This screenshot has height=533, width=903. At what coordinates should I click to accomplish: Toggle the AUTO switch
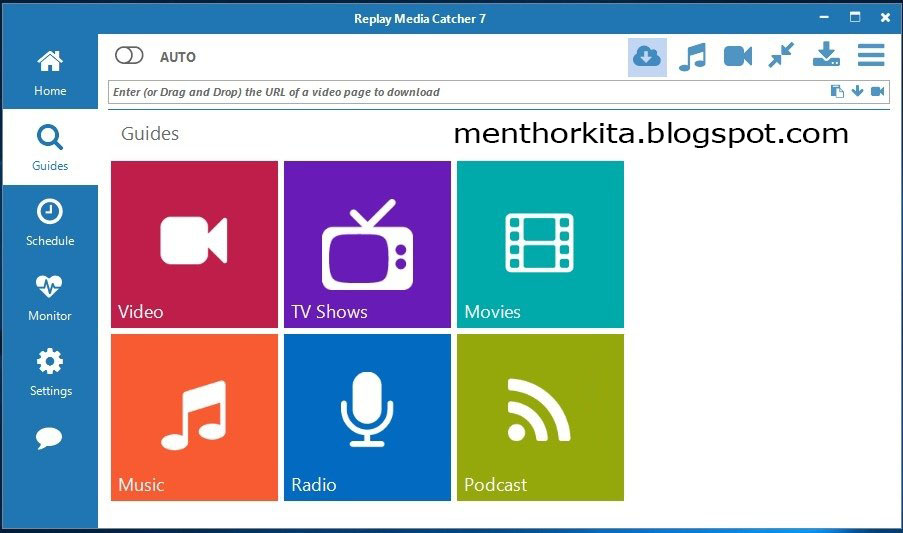[129, 56]
